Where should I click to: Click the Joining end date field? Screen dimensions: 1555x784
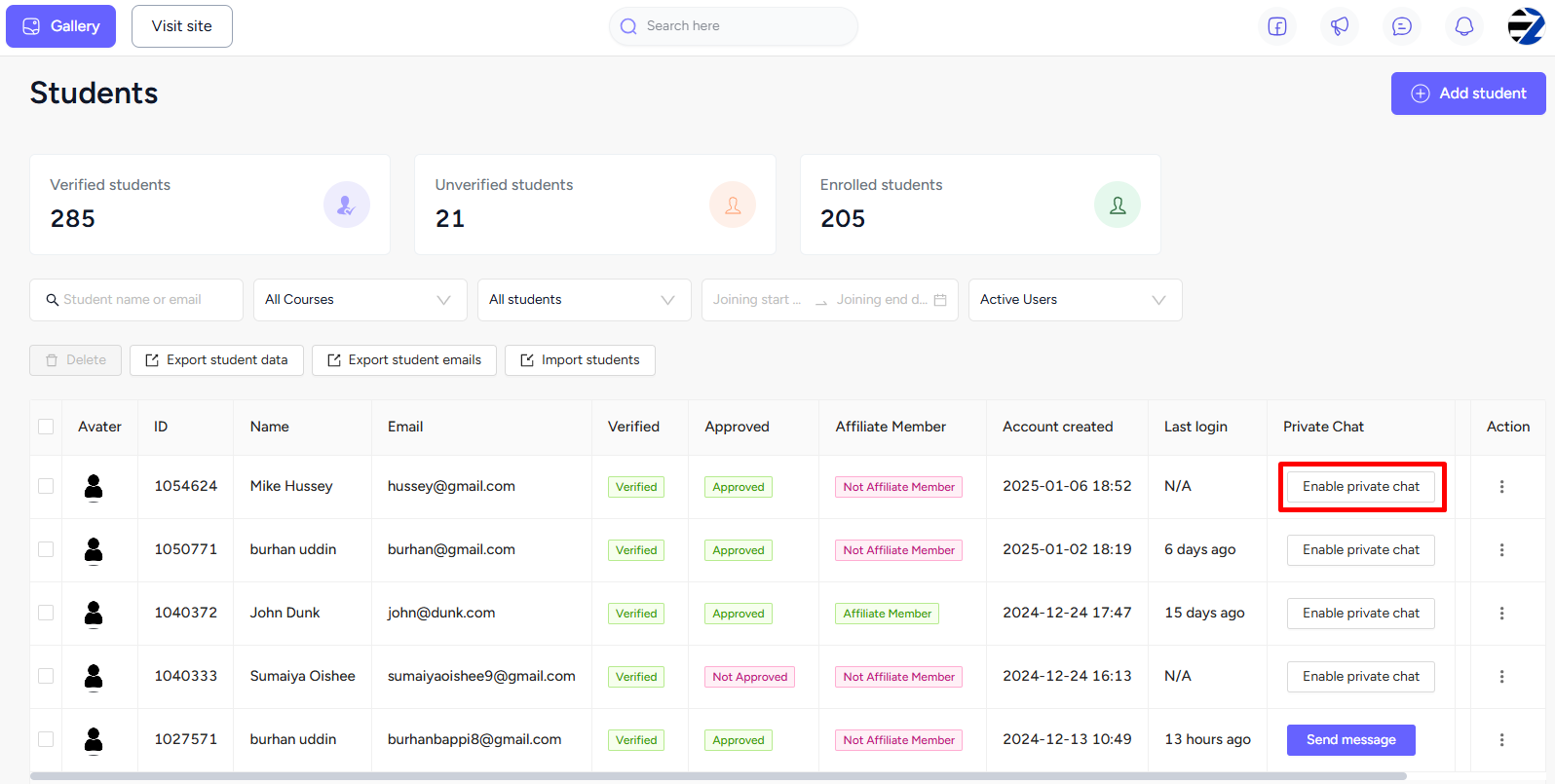tap(882, 300)
